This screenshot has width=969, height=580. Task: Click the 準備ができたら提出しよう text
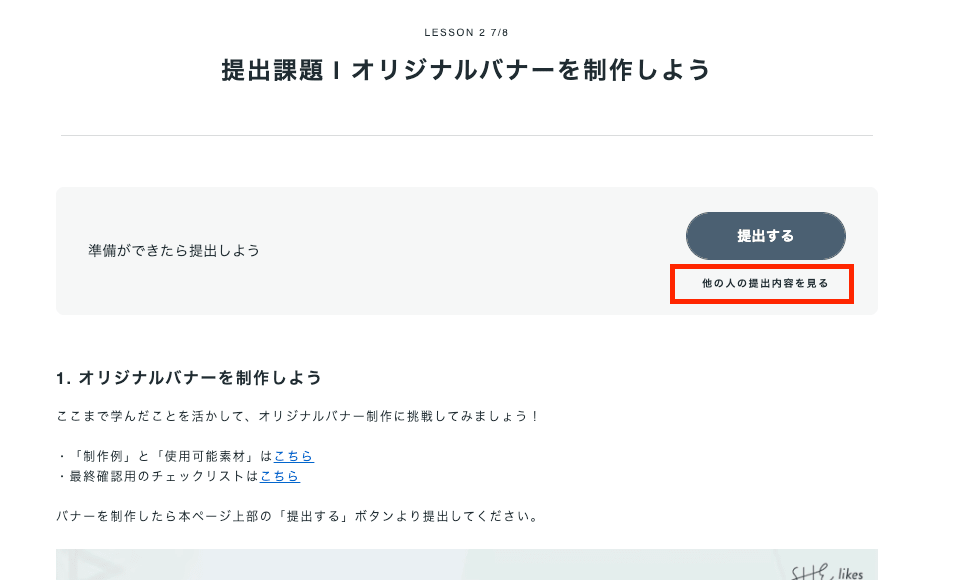point(174,250)
